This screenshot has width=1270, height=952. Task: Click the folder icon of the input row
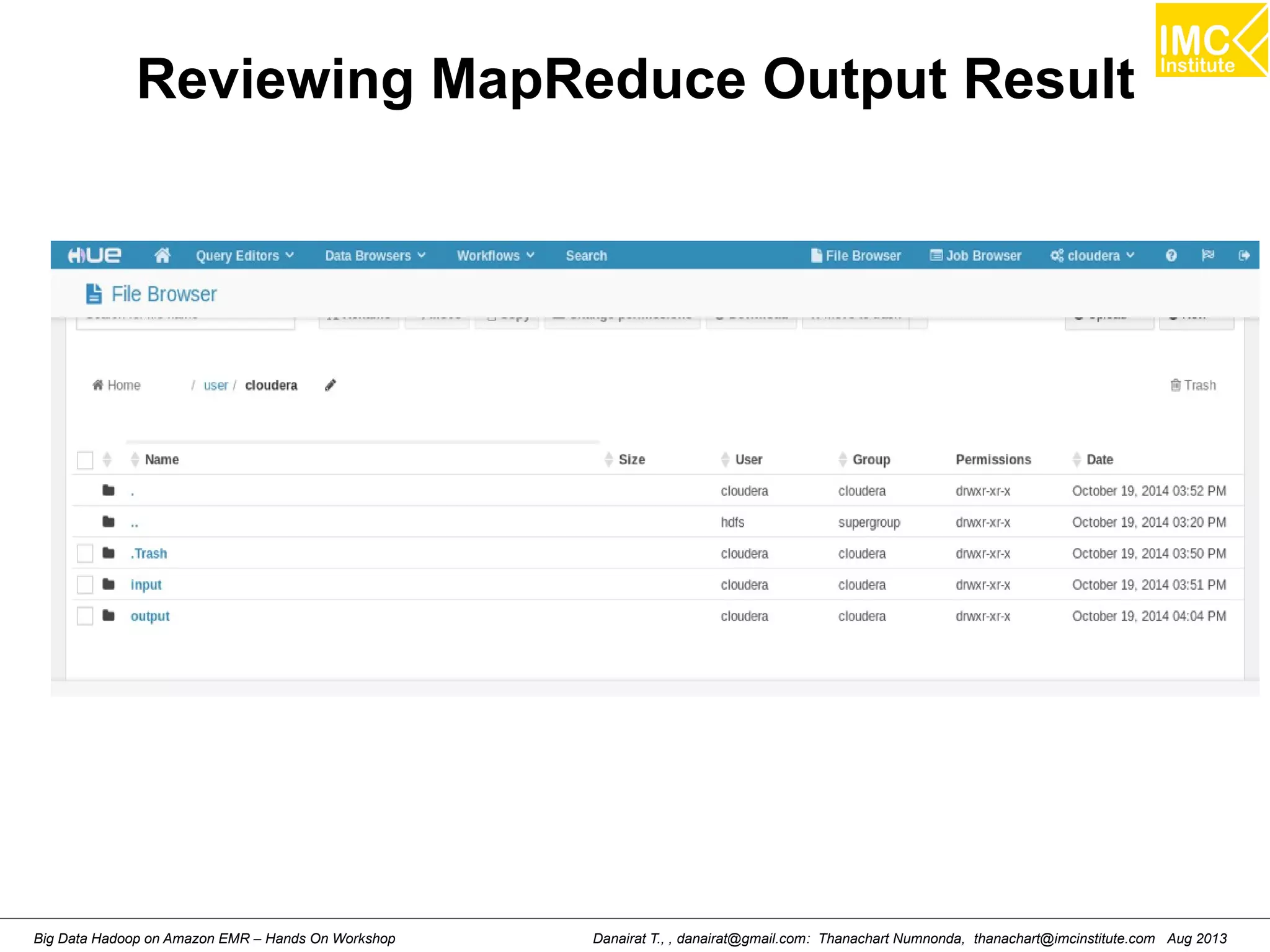pyautogui.click(x=109, y=584)
